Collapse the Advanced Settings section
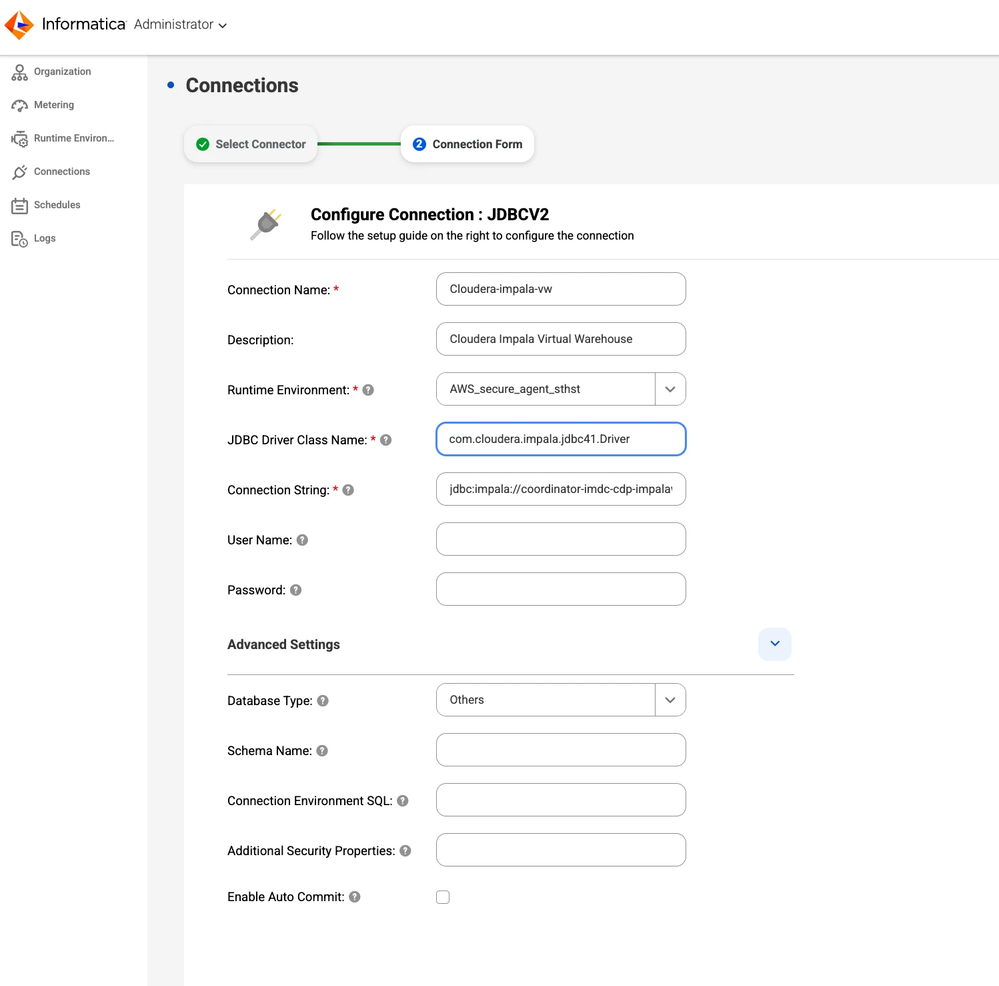The width and height of the screenshot is (999, 986). coord(775,644)
